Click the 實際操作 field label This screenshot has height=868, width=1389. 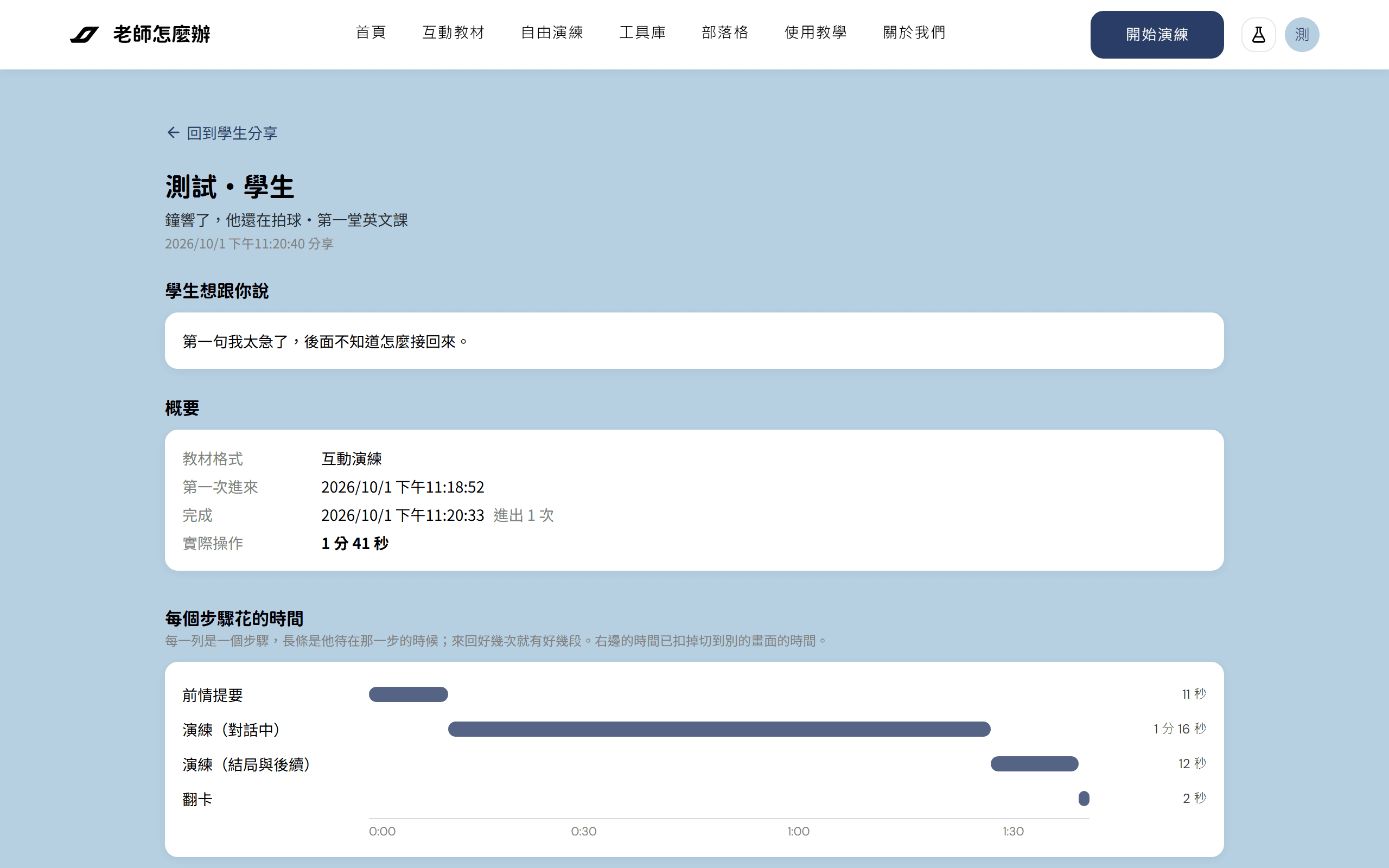point(212,543)
